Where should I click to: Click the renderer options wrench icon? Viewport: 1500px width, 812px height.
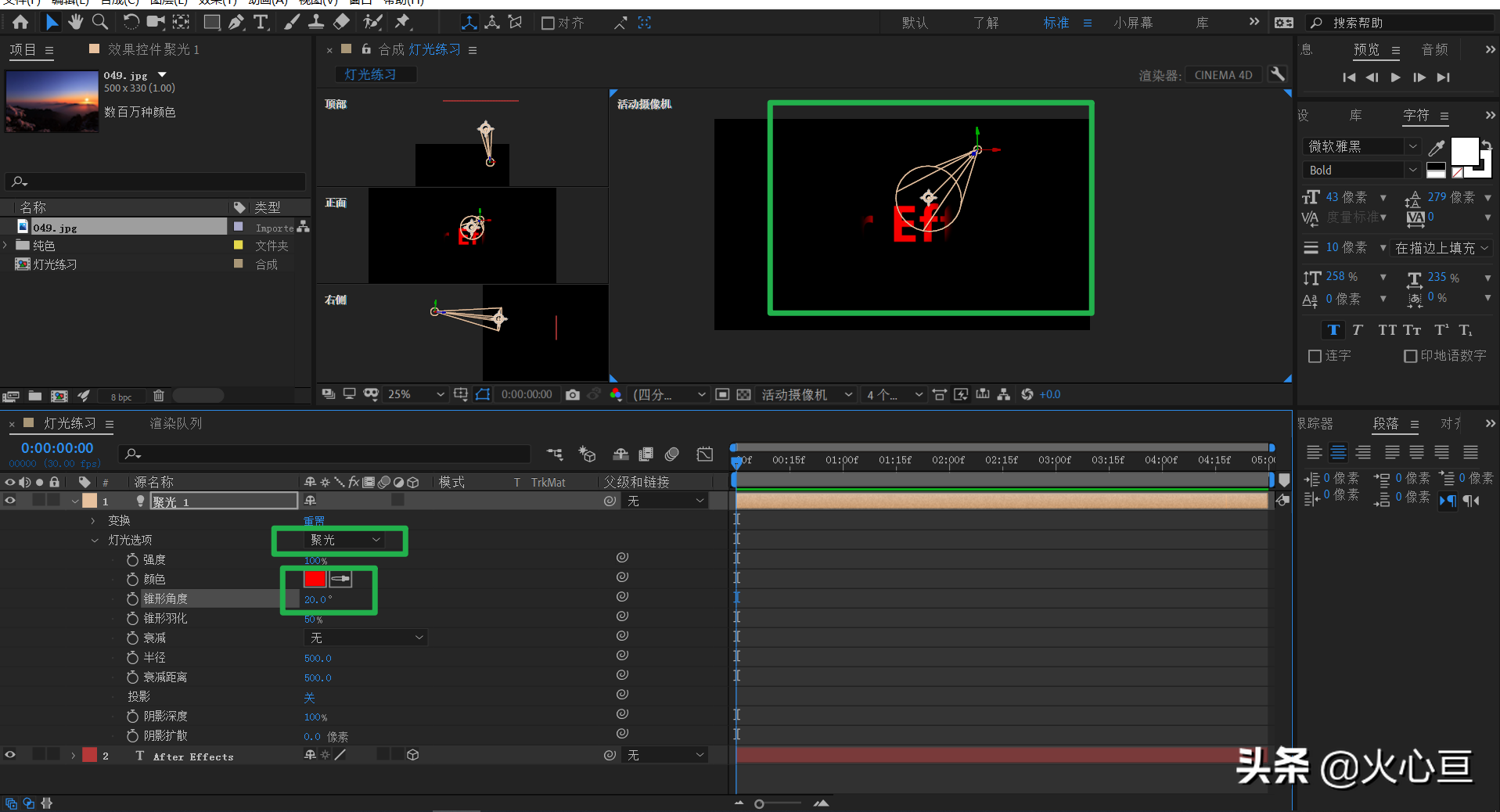click(1277, 74)
